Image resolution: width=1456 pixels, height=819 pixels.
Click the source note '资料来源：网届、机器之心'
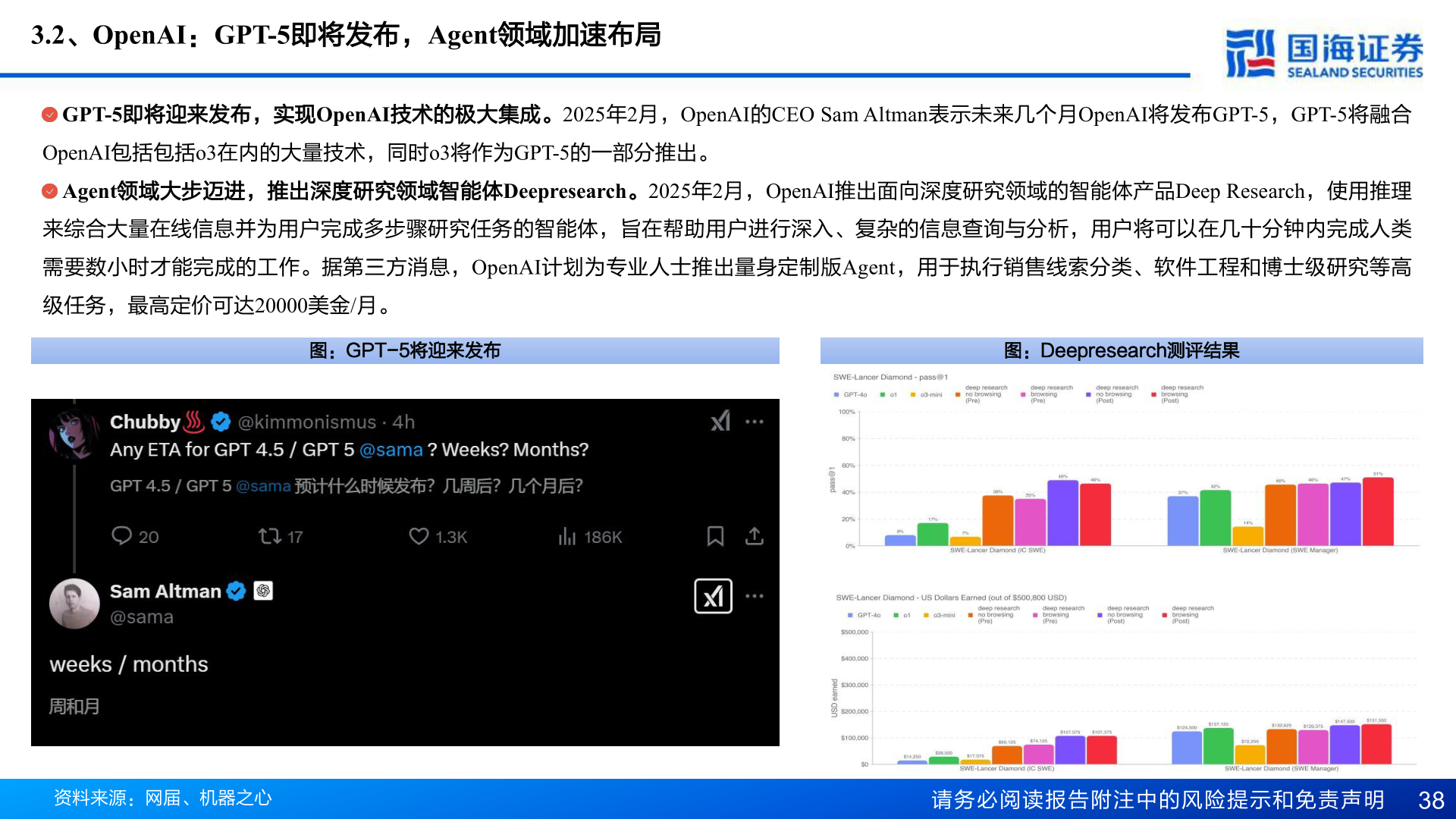(162, 799)
